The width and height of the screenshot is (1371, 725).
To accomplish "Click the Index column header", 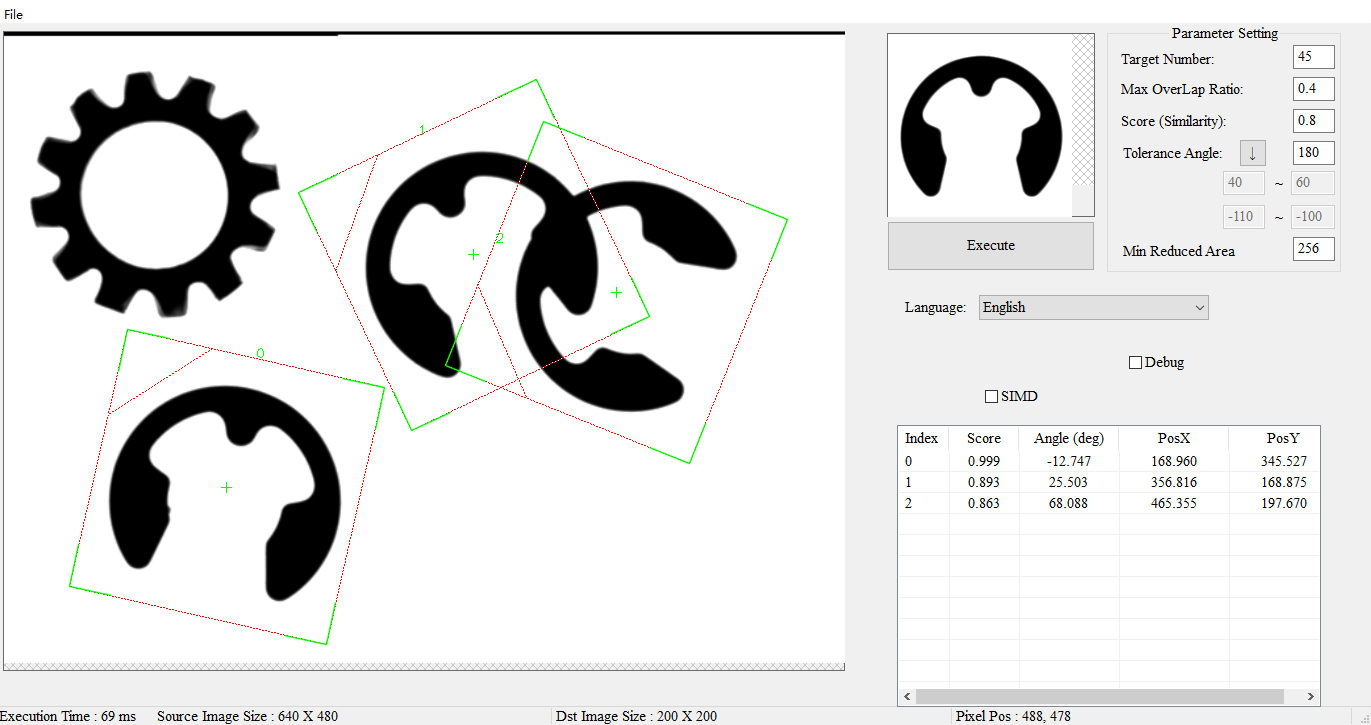I will [923, 438].
